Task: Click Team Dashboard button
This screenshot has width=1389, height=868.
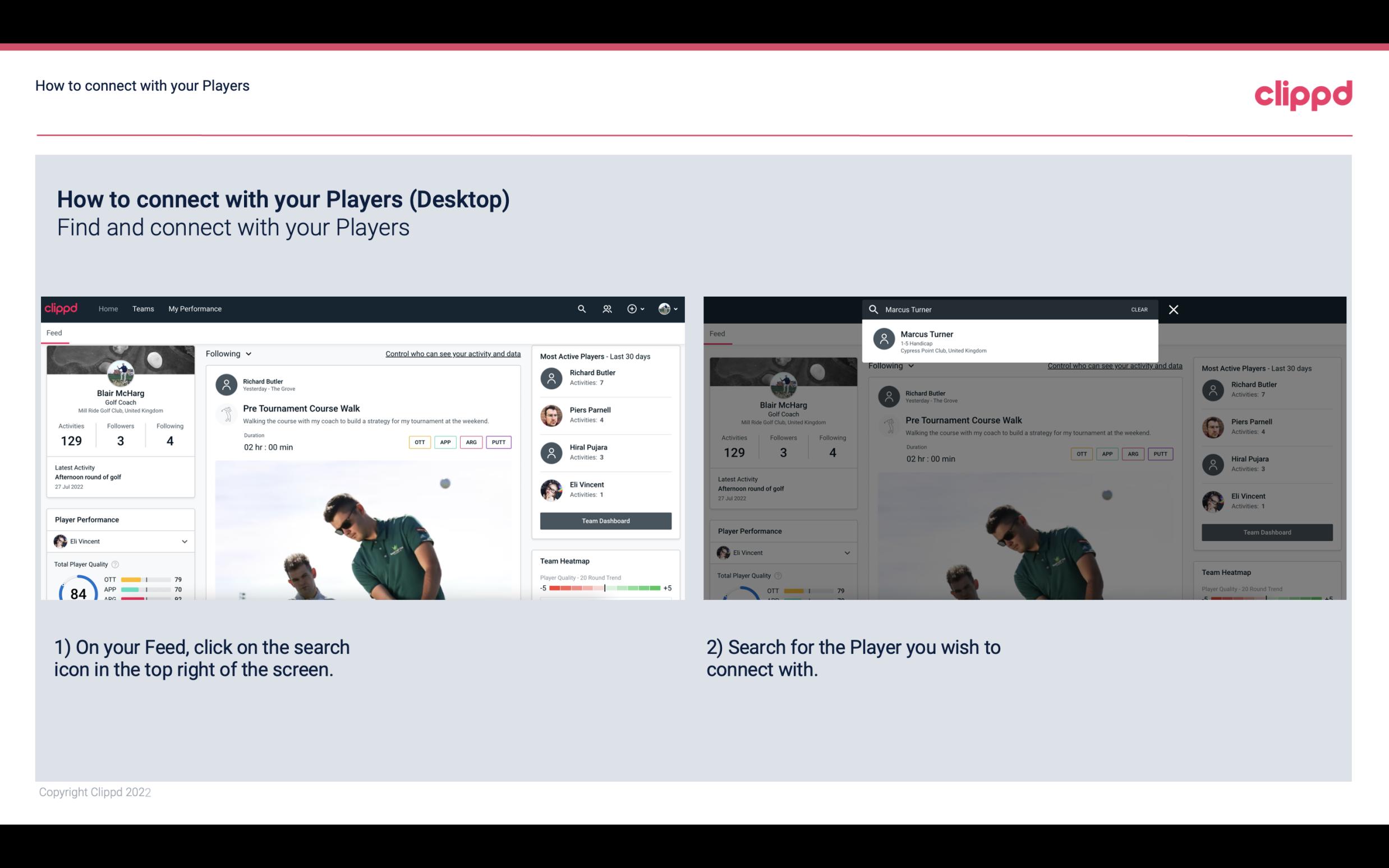Action: pos(605,520)
